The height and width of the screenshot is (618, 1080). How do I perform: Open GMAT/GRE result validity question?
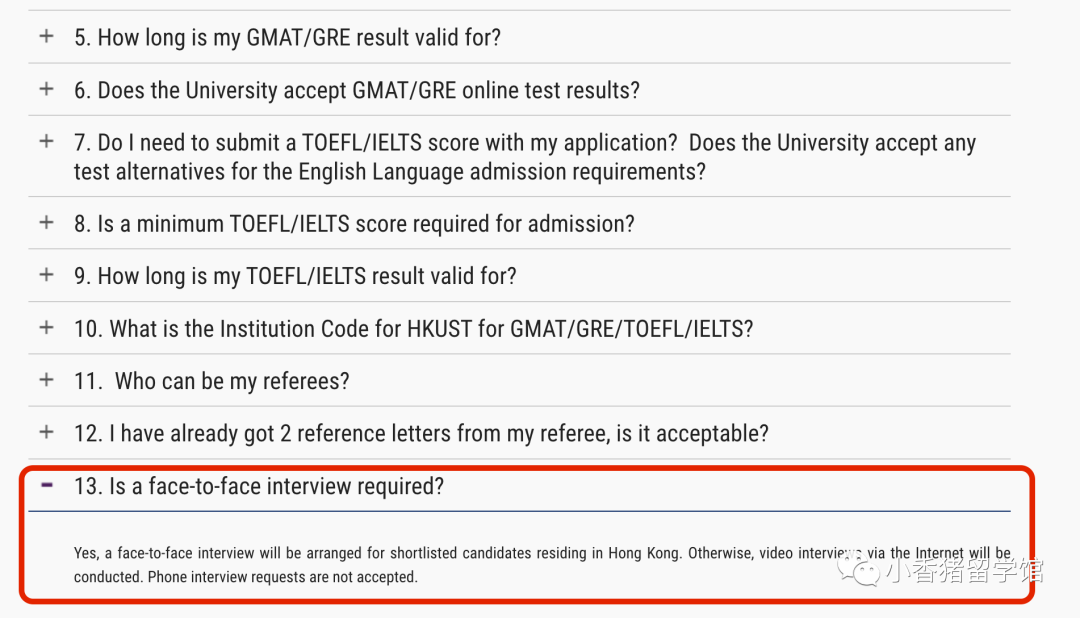[287, 38]
